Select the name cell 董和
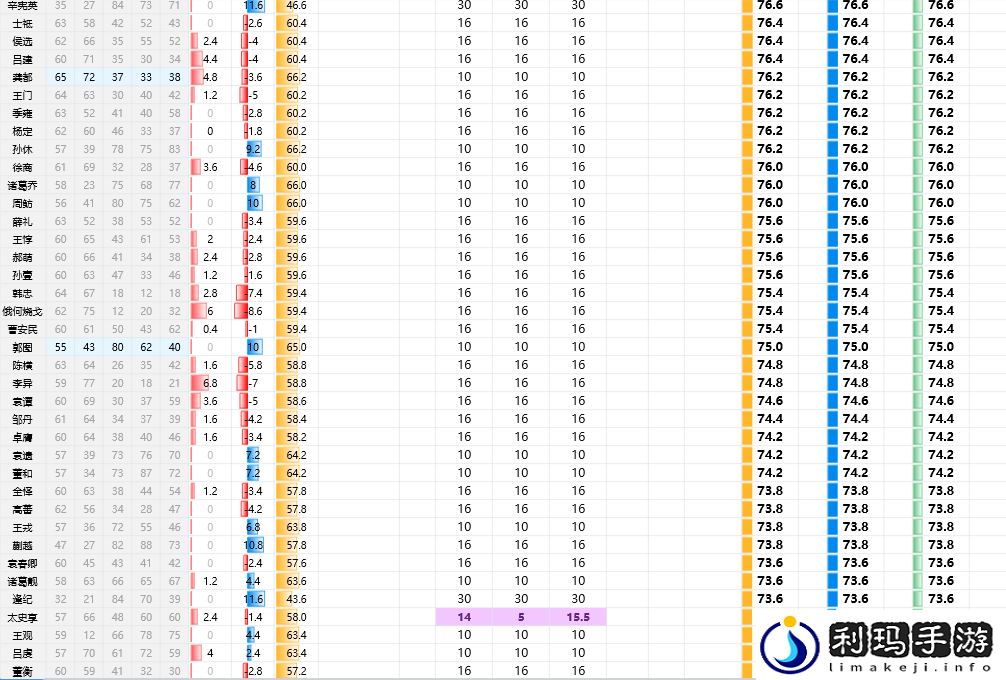The width and height of the screenshot is (1006, 680). coord(22,473)
